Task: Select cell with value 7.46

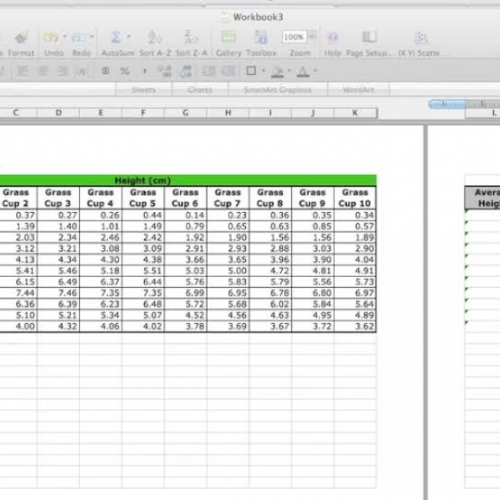Action: [58, 293]
